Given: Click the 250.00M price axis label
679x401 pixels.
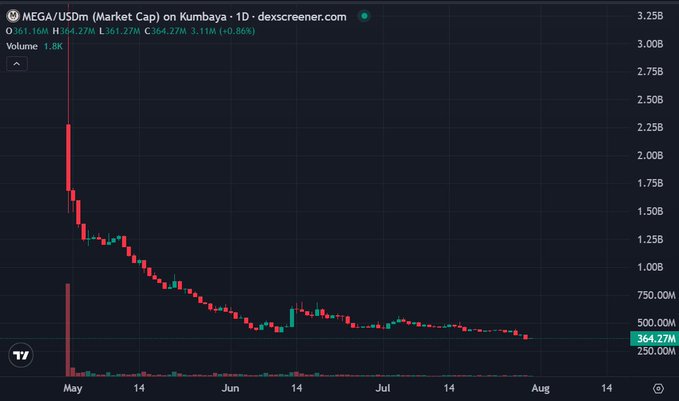Looking at the screenshot, I should pos(656,351).
